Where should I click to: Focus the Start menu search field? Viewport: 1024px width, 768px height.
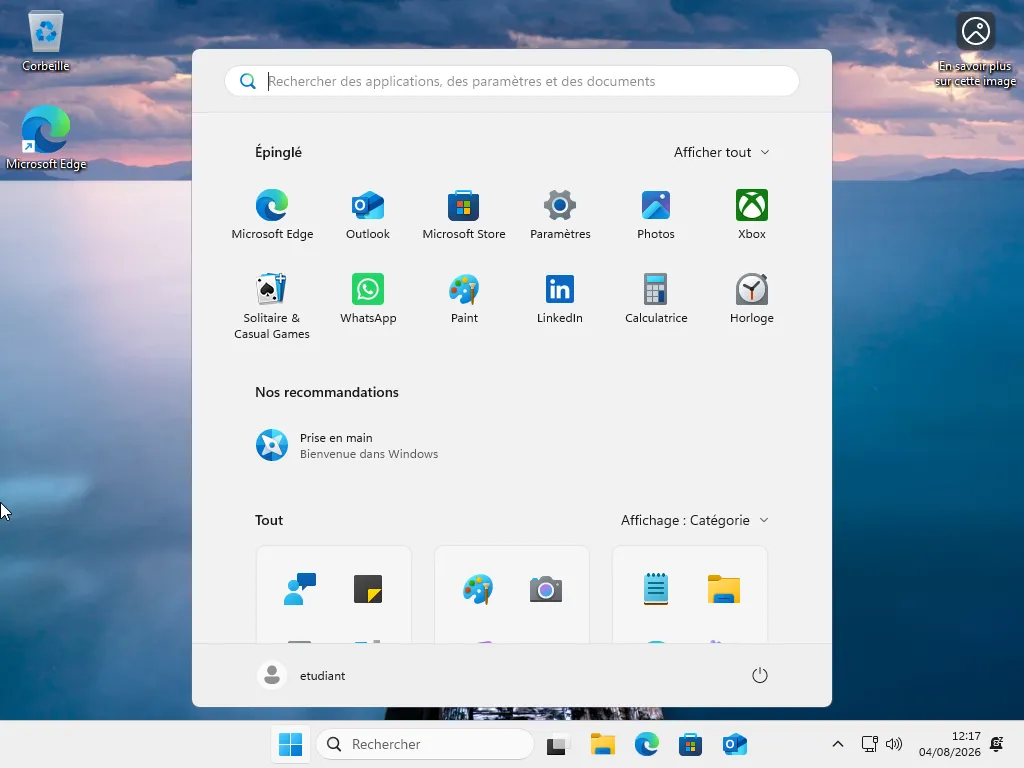512,81
